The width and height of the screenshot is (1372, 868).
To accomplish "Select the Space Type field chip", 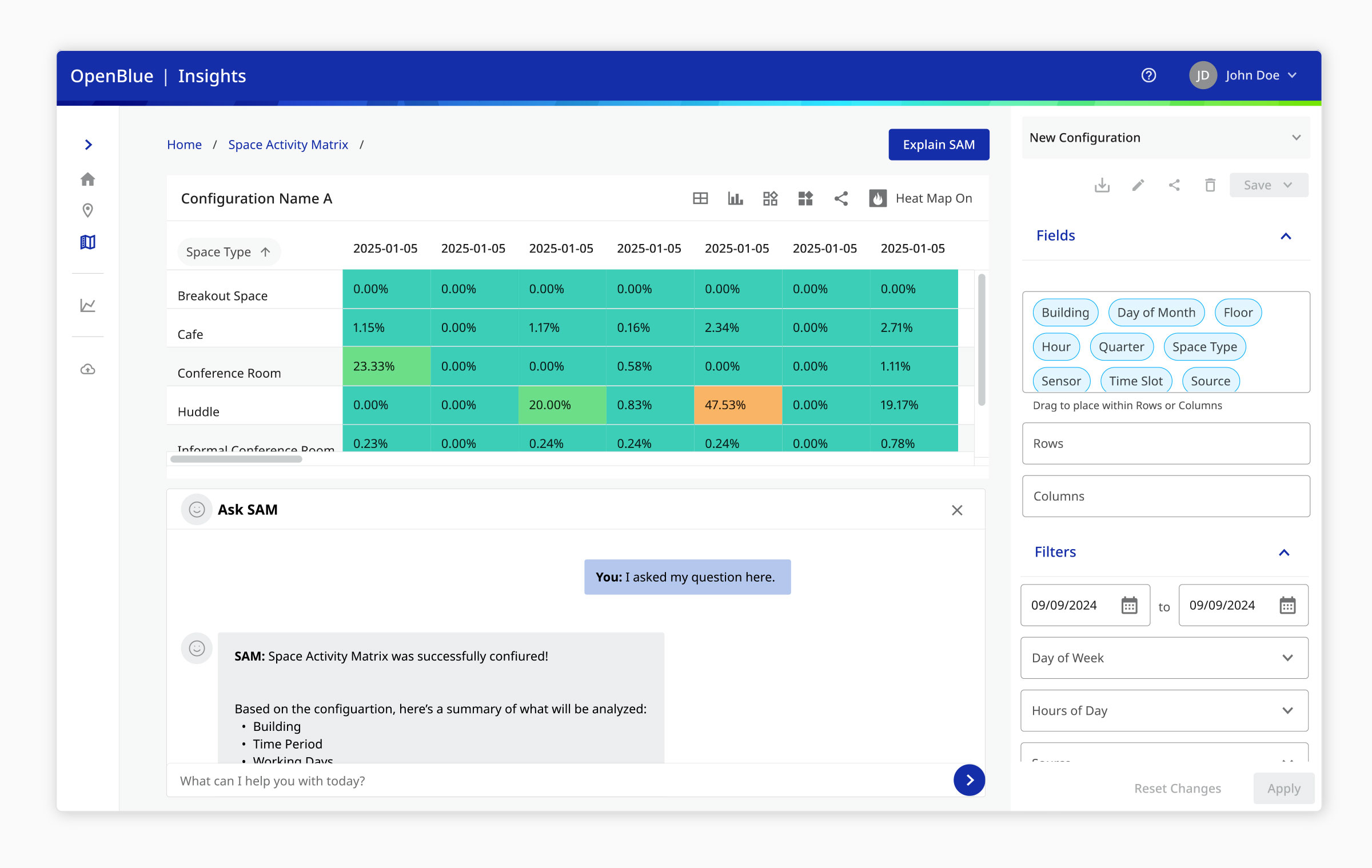I will click(x=1205, y=347).
